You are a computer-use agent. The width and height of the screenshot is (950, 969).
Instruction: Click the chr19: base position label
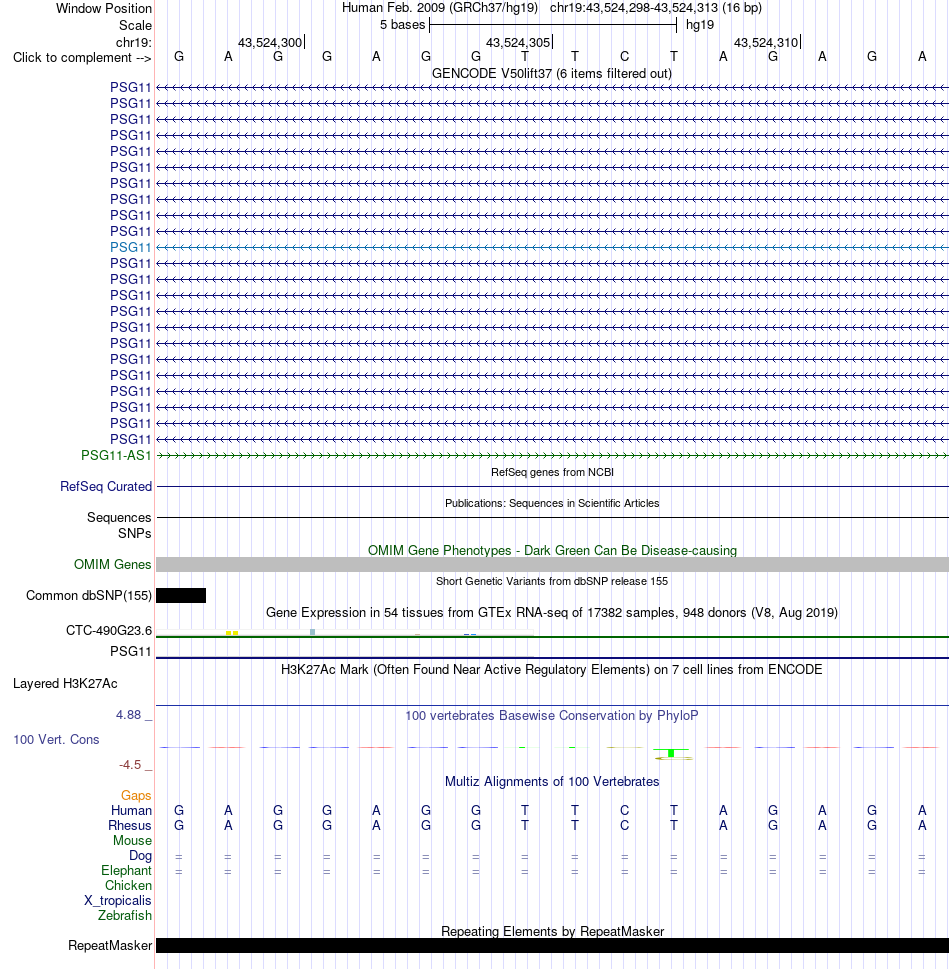(134, 42)
